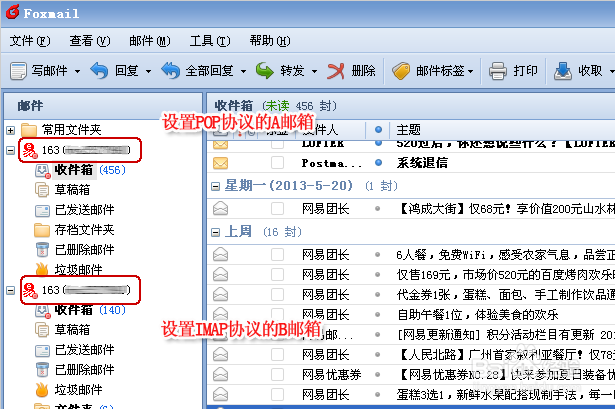Tick checkbox of the 【人民北路】 email
The width and height of the screenshot is (615, 409).
click(x=277, y=355)
